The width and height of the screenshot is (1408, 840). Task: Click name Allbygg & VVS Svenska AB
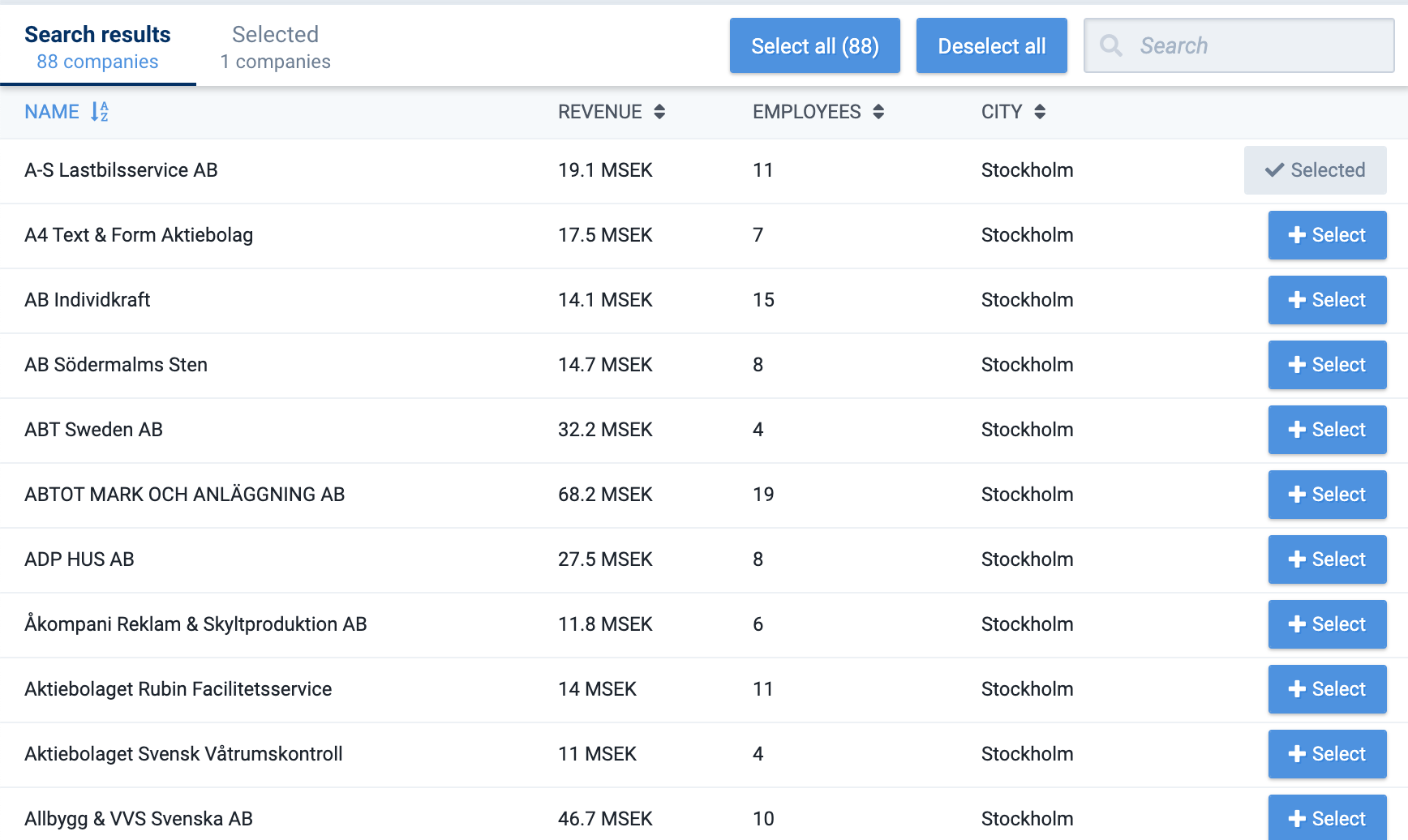139,819
